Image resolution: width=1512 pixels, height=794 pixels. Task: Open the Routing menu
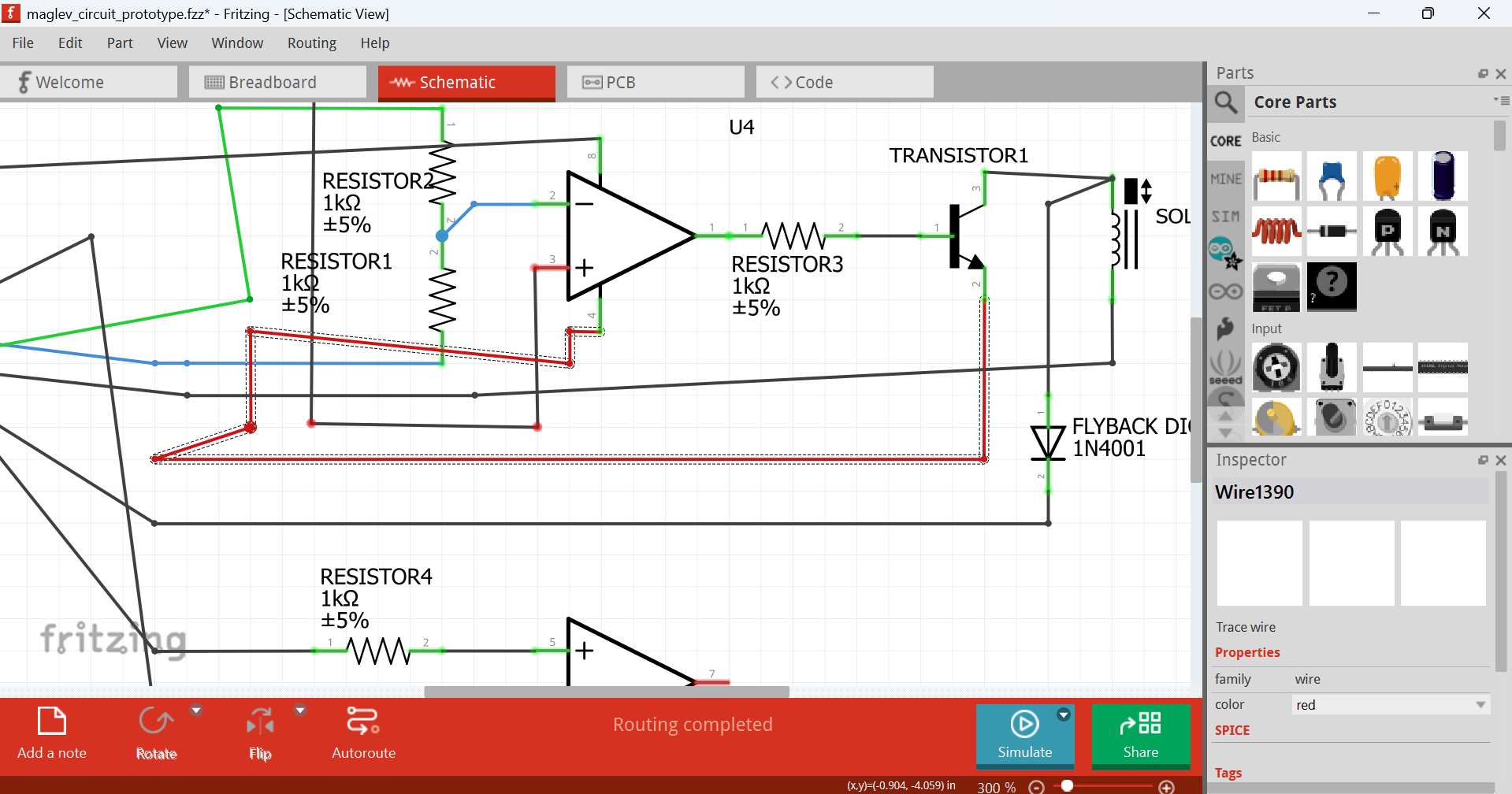click(x=311, y=43)
